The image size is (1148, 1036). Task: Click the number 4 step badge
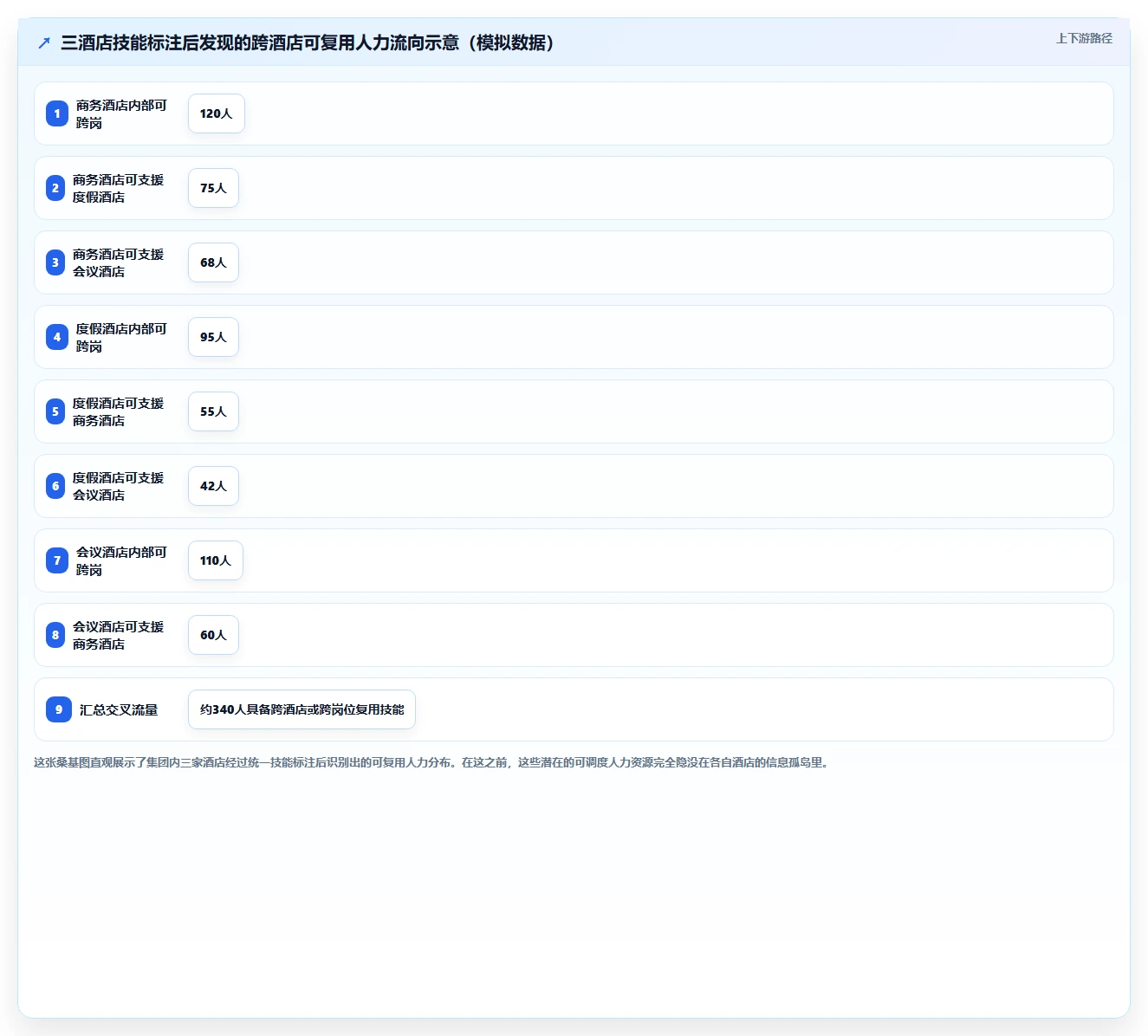point(57,337)
